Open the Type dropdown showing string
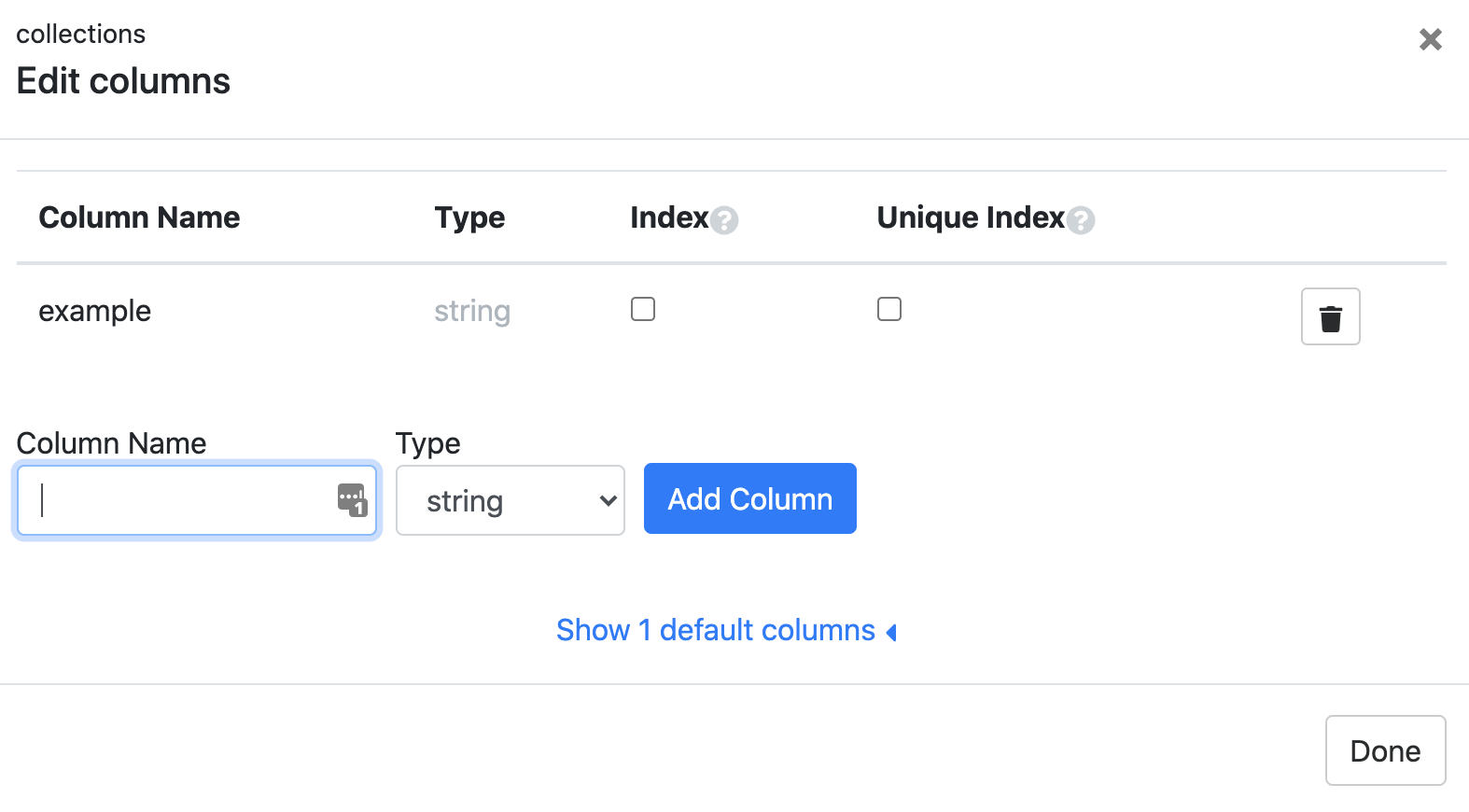This screenshot has height=812, width=1469. [x=510, y=501]
